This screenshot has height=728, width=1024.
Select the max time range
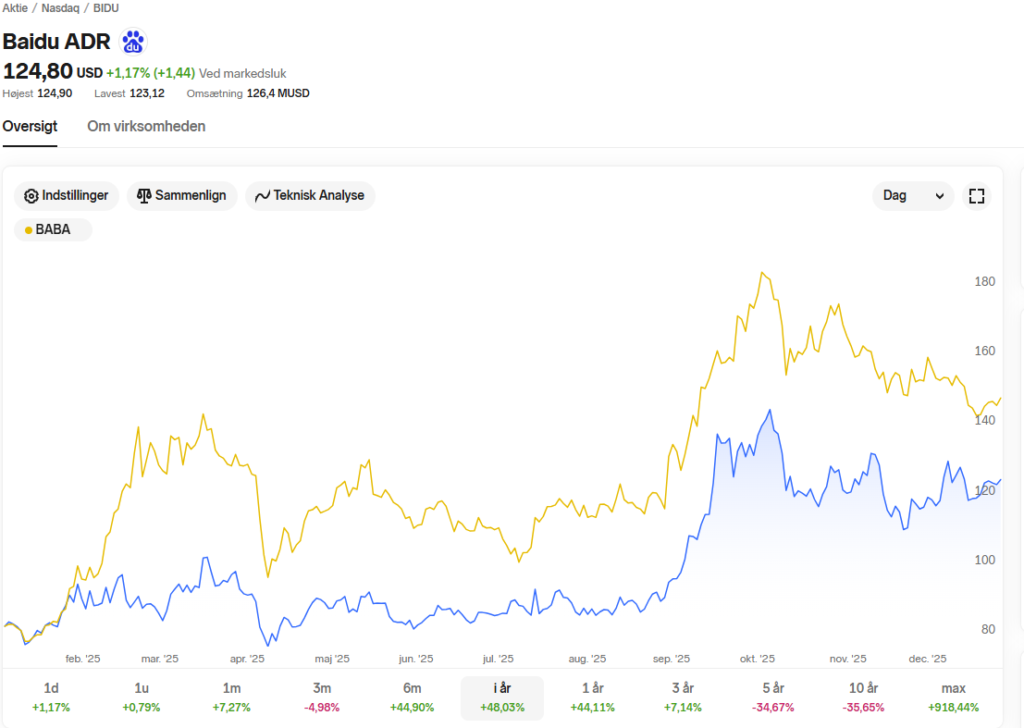pyautogui.click(x=953, y=697)
